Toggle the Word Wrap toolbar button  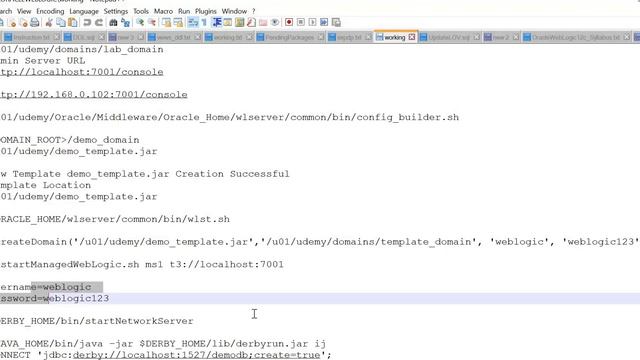193,22
